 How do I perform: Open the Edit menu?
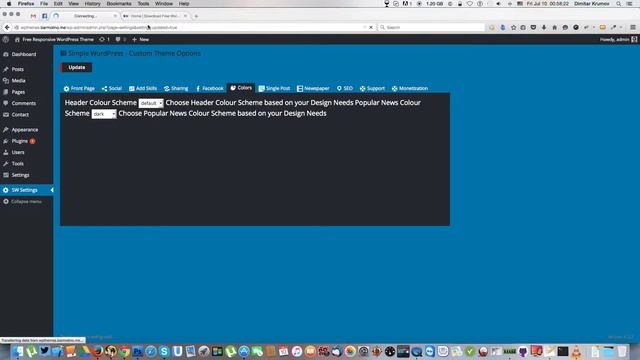(58, 4)
